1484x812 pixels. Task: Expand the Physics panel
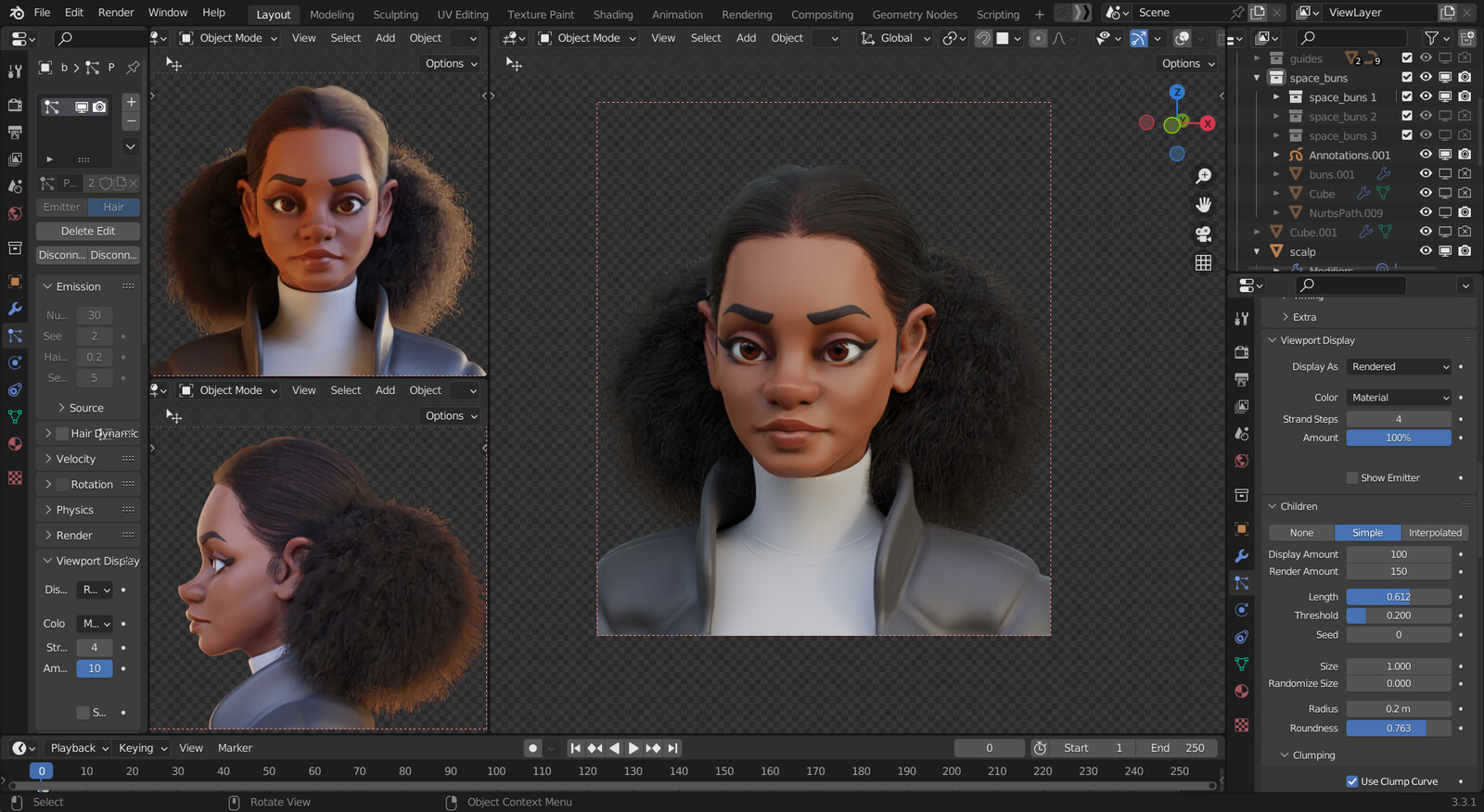coord(75,510)
